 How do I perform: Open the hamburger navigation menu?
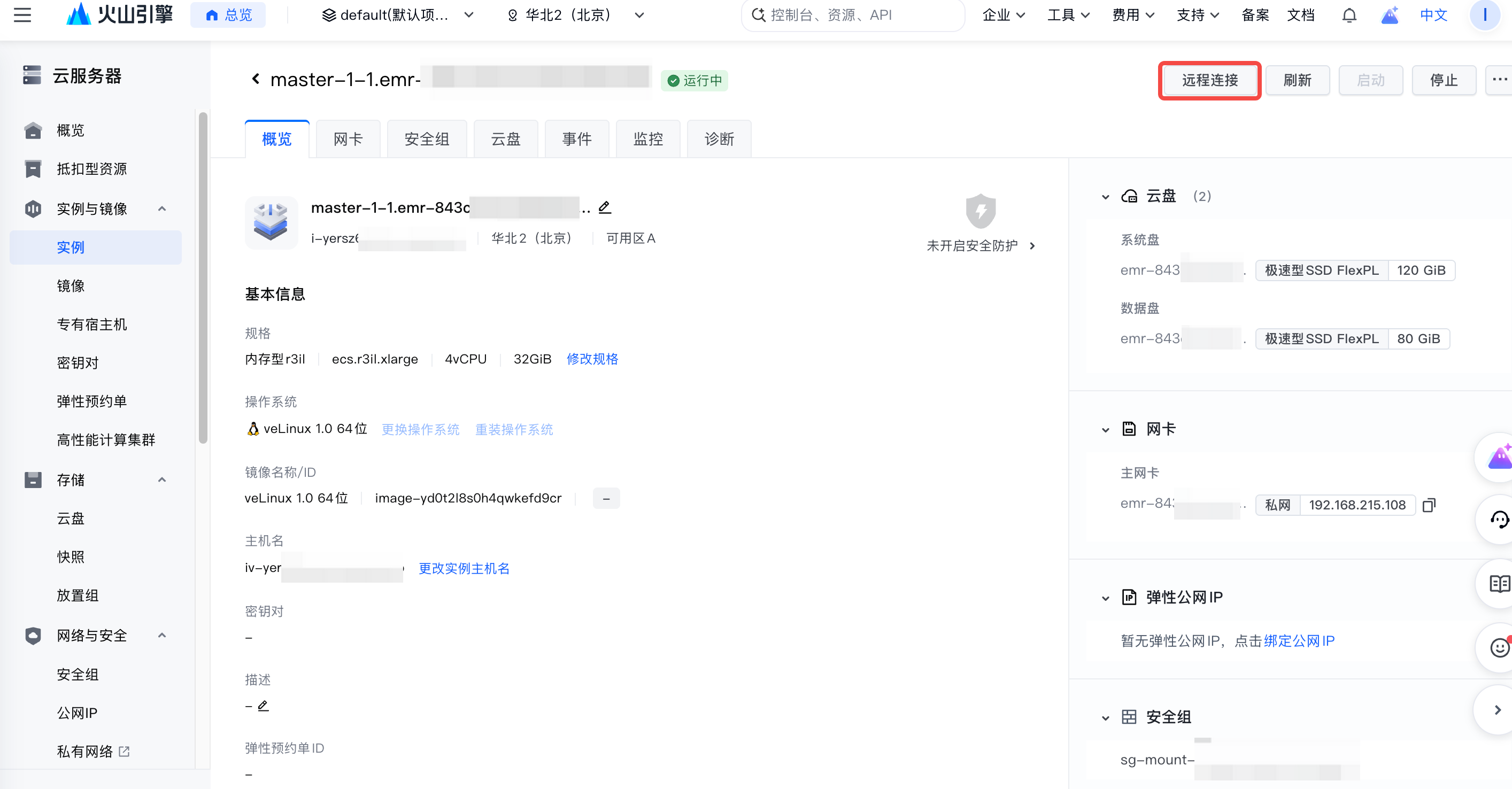(x=22, y=14)
